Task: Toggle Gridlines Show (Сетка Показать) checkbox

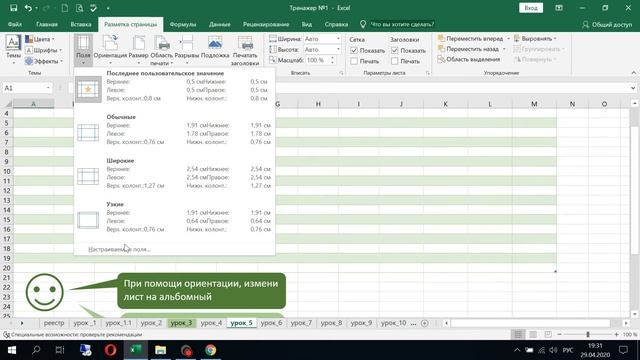Action: click(x=354, y=51)
